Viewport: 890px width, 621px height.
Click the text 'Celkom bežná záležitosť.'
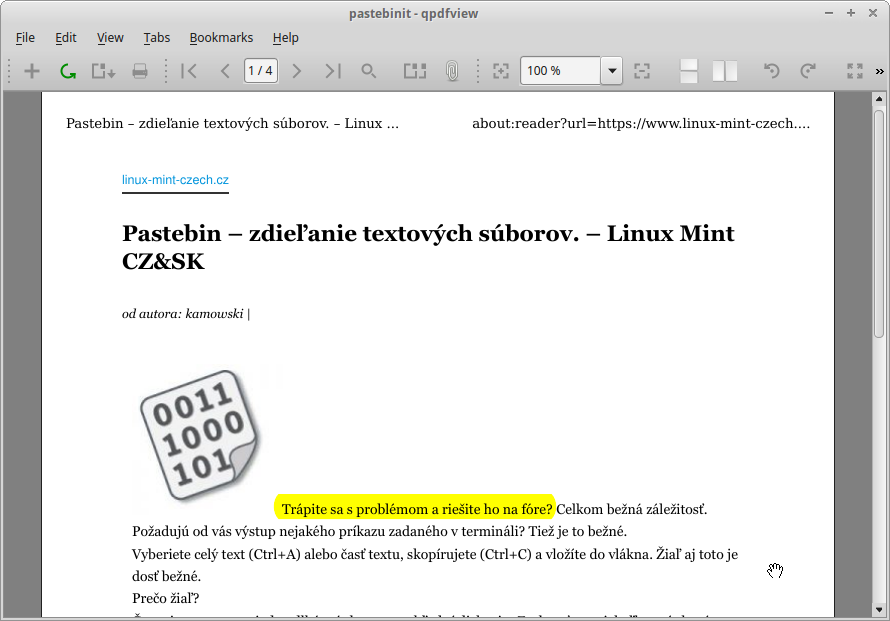tap(632, 509)
